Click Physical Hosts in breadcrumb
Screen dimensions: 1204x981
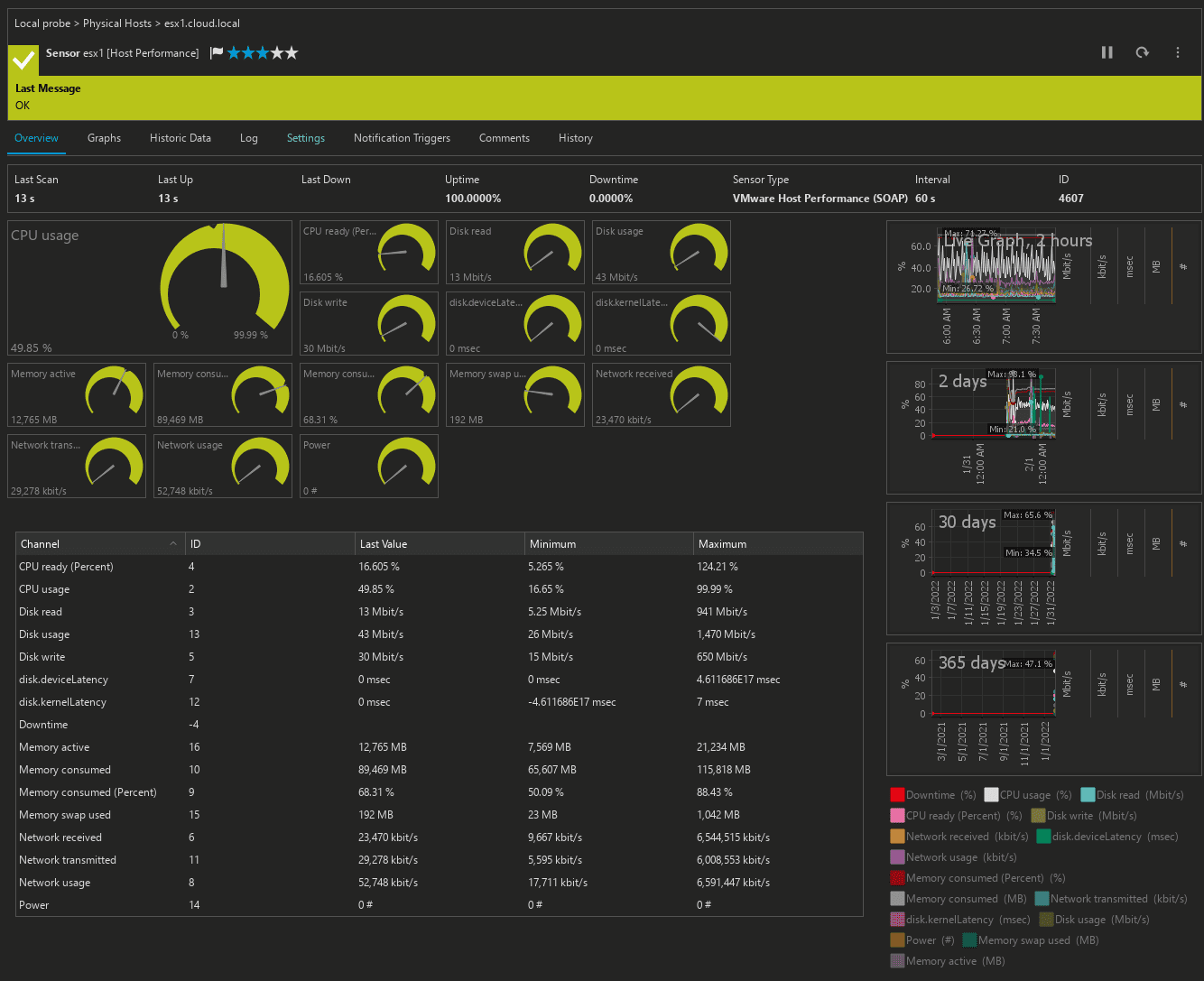(x=117, y=23)
